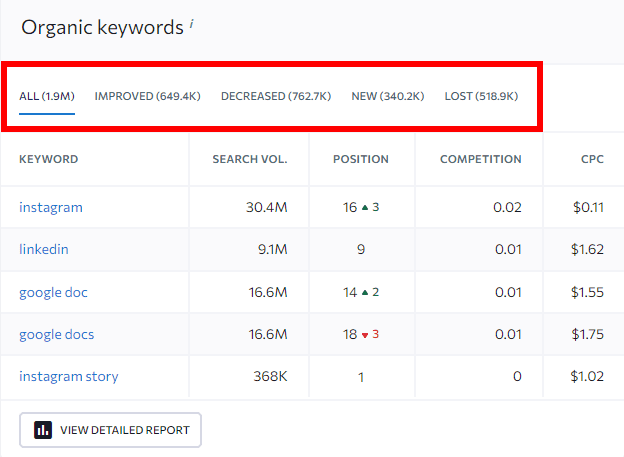The height and width of the screenshot is (457, 624).
Task: Open the LOST (518.9K) tab
Action: 482,96
